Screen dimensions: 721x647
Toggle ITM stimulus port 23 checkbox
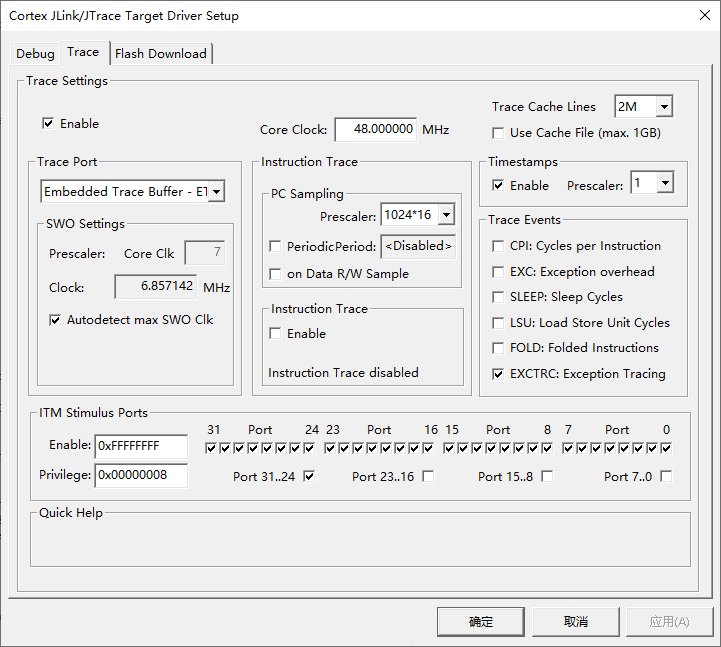point(330,448)
